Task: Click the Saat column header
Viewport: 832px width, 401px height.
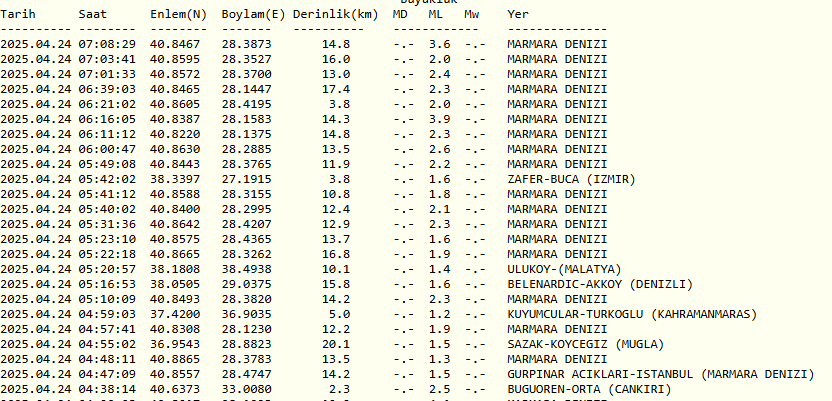Action: [x=93, y=16]
